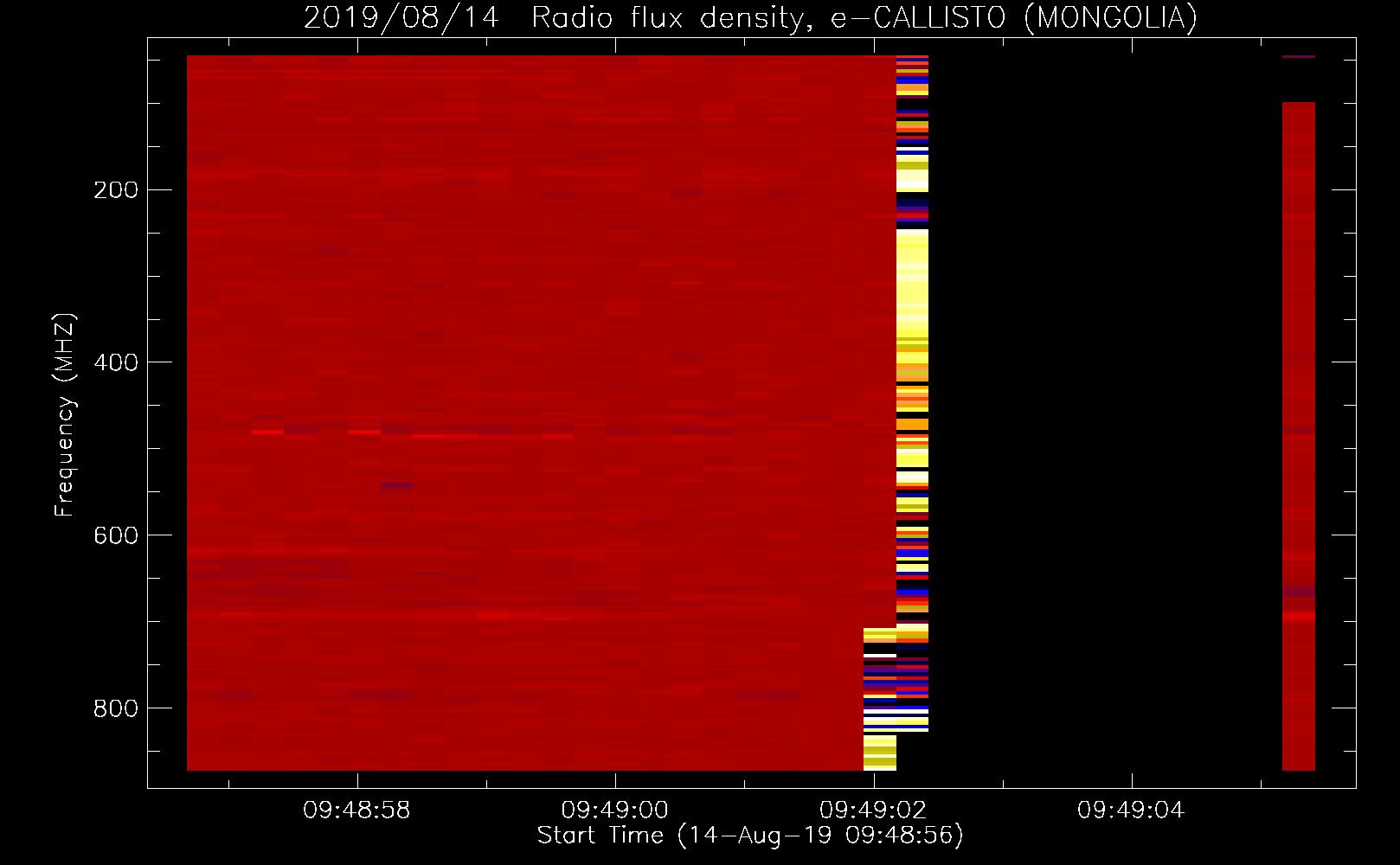The height and width of the screenshot is (865, 1400).
Task: Click the 09:49:02 time tick label
Action: (873, 811)
